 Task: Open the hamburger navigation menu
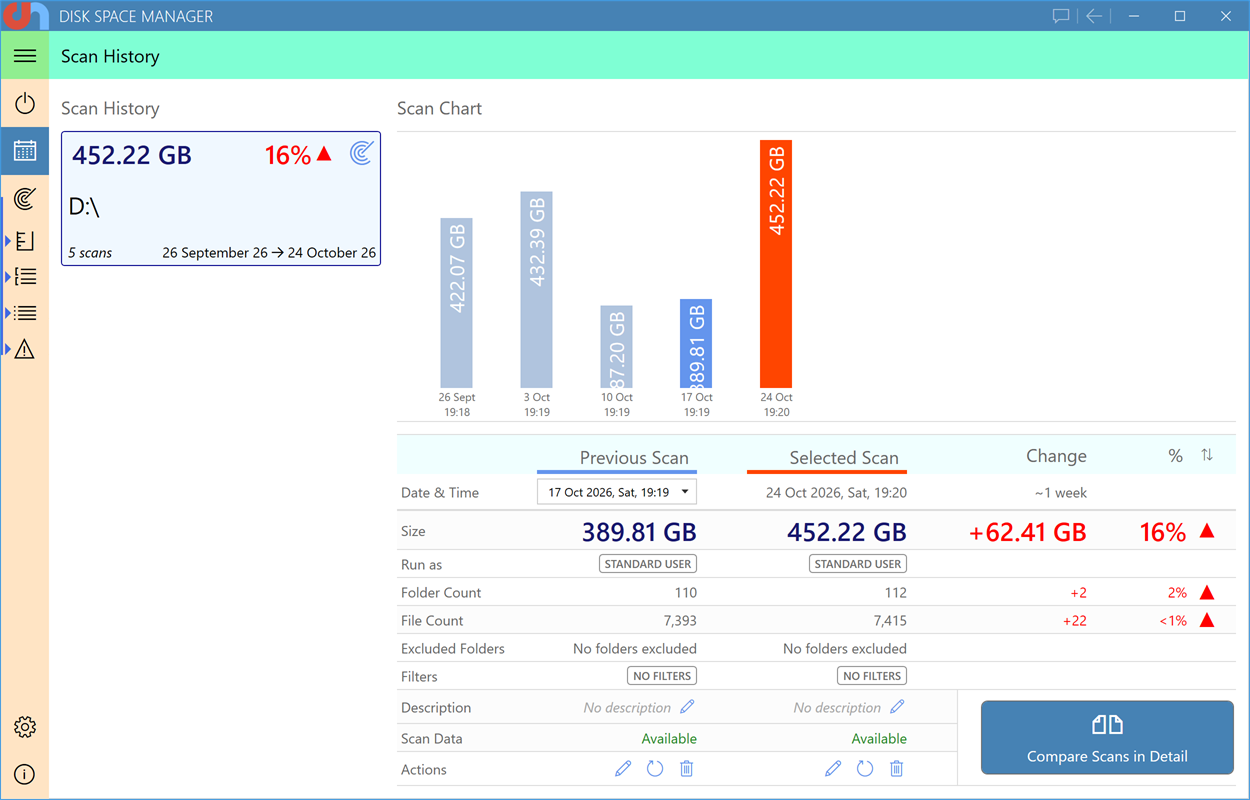pos(25,56)
